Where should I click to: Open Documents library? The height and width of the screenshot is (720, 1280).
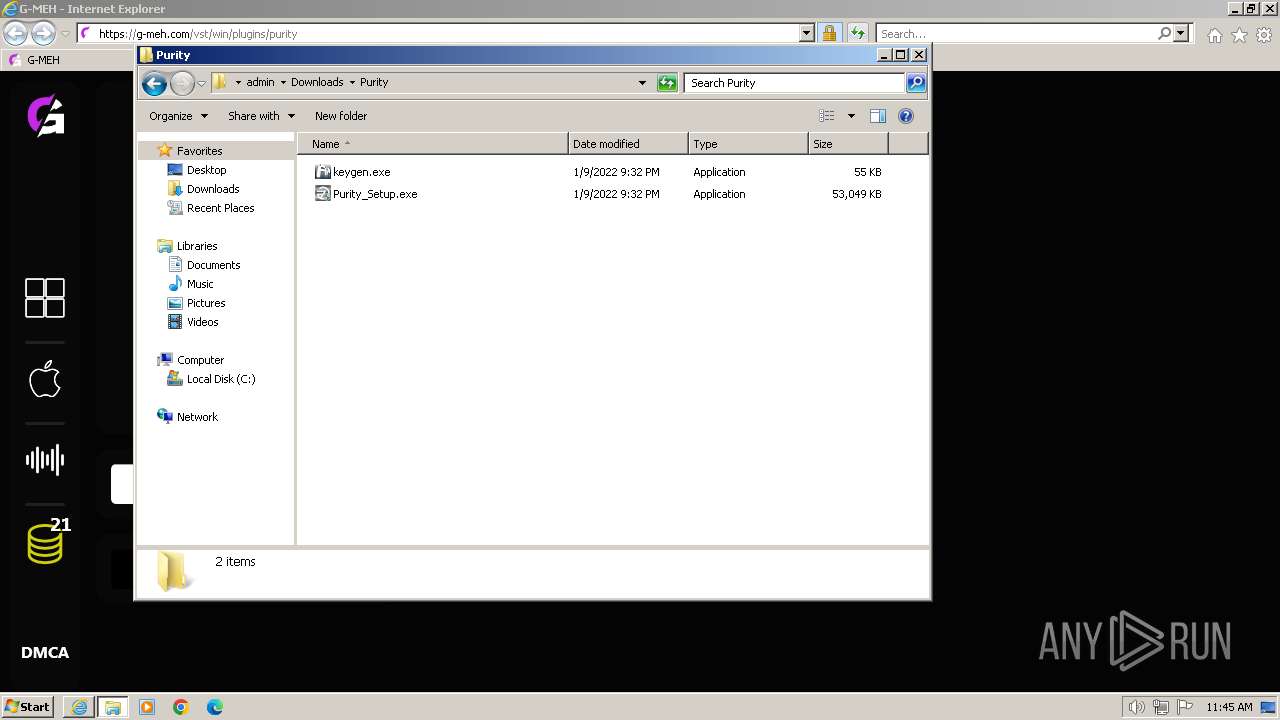[213, 265]
